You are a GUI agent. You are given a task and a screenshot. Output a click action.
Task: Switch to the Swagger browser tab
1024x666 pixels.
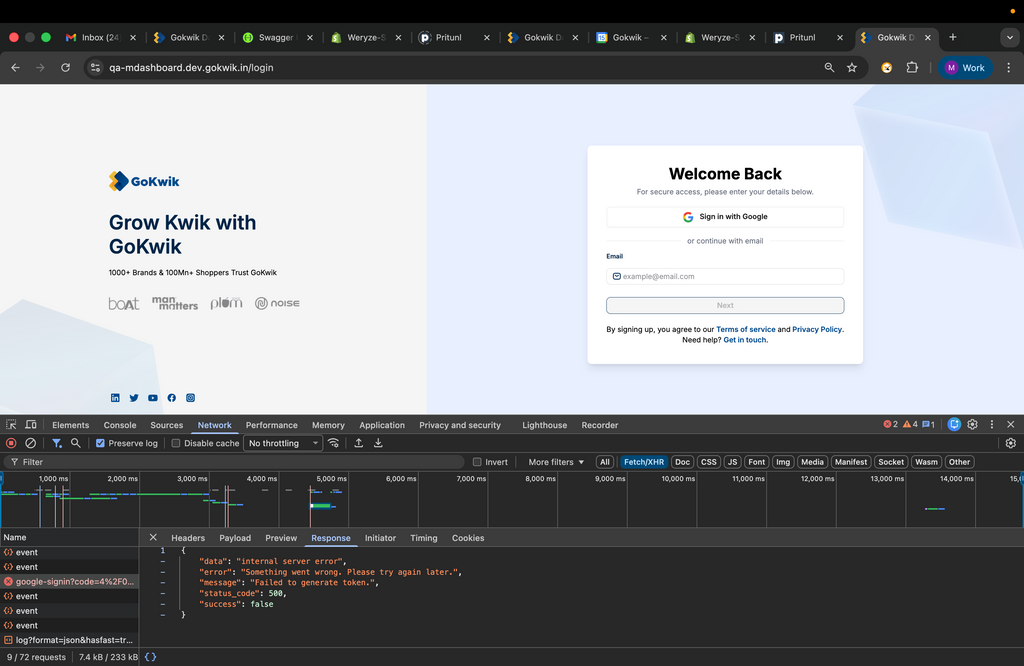click(276, 37)
